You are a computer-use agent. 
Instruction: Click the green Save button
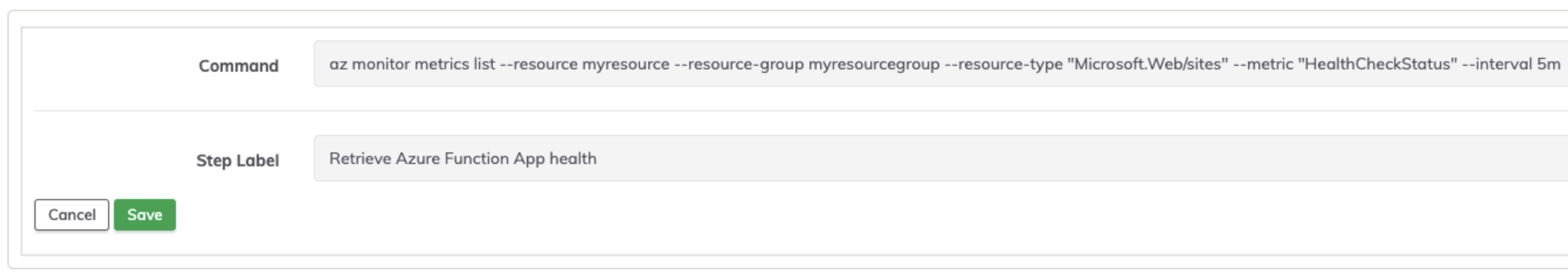(144, 215)
